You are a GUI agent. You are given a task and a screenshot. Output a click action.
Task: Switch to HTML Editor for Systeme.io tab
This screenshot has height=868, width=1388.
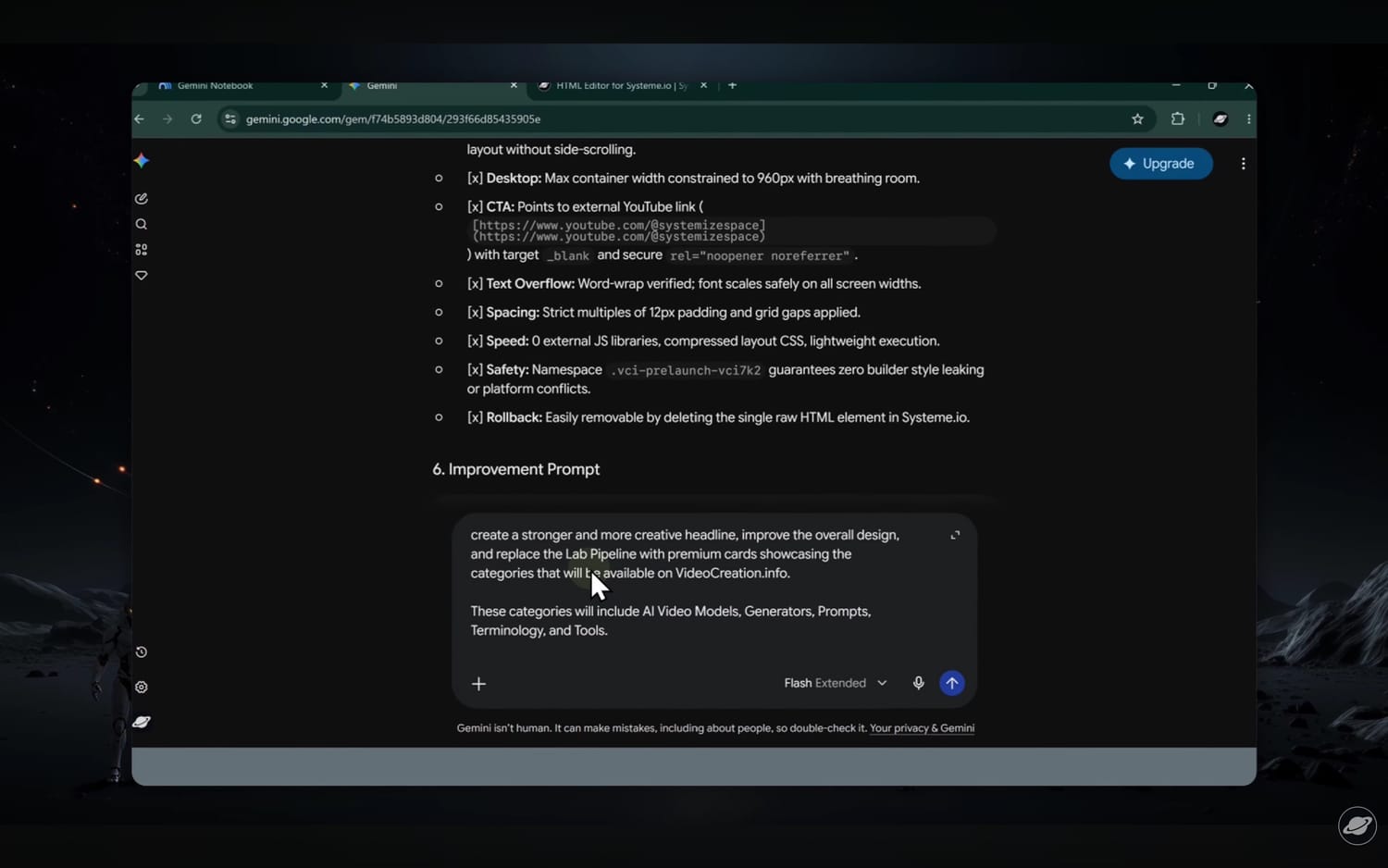621,86
